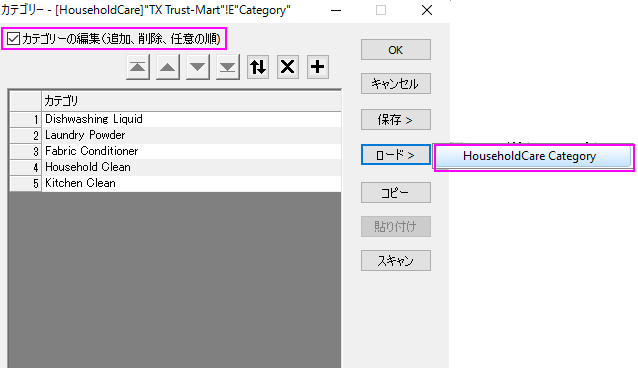The width and height of the screenshot is (638, 368).
Task: Open the 保存 > submenu
Action: [395, 120]
